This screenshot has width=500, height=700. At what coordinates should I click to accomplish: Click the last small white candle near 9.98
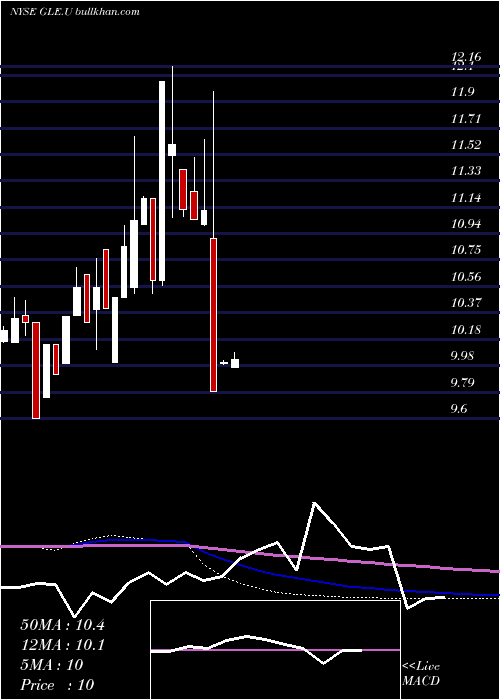click(x=235, y=363)
